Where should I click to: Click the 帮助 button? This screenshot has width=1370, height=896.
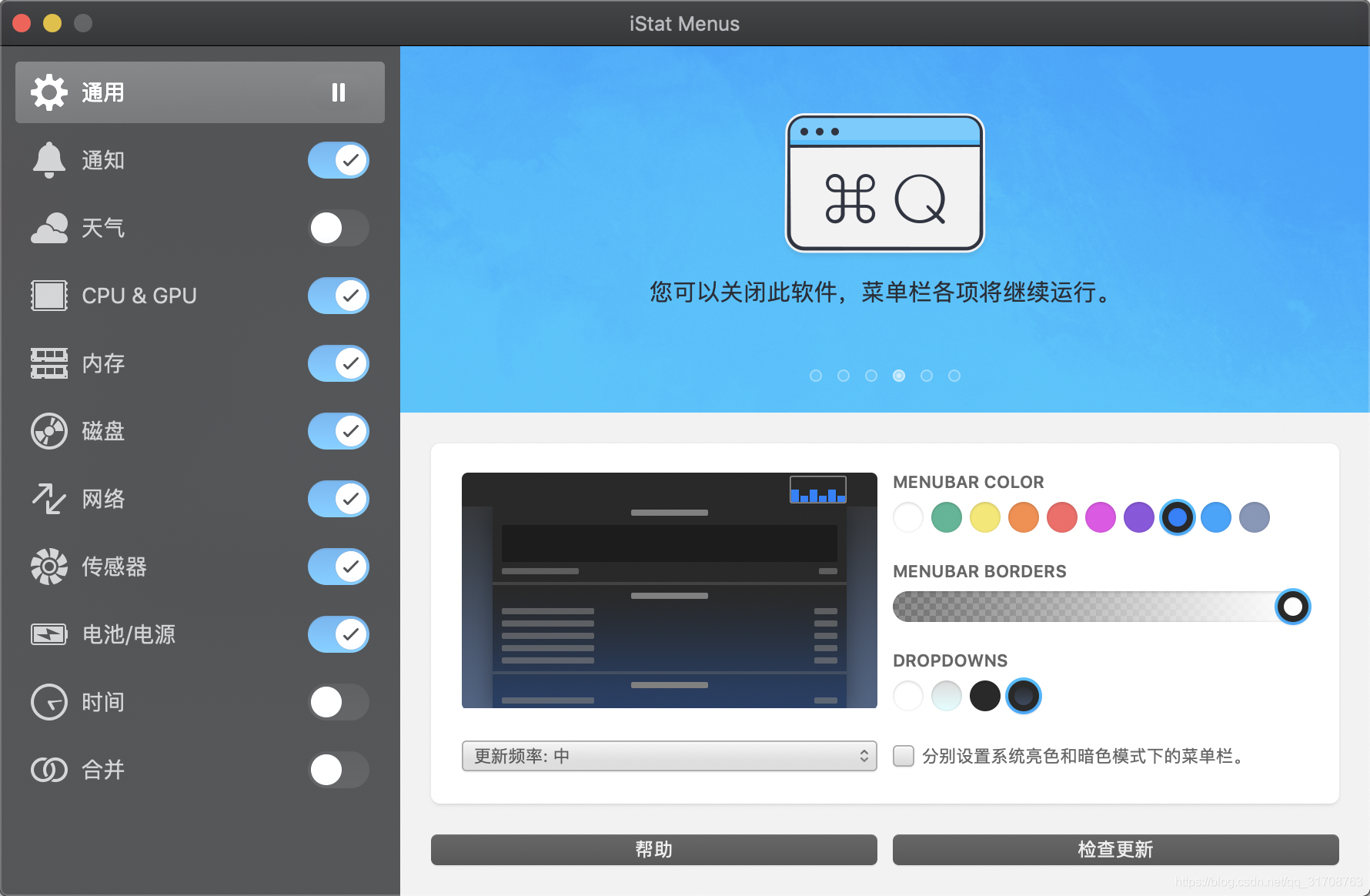pyautogui.click(x=654, y=850)
